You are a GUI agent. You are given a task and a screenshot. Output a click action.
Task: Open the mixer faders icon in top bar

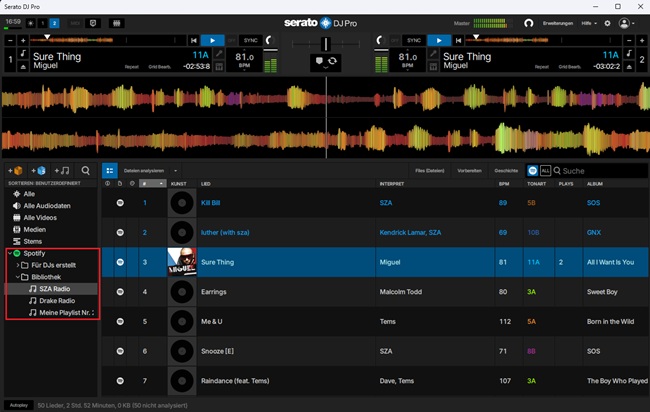tap(116, 23)
